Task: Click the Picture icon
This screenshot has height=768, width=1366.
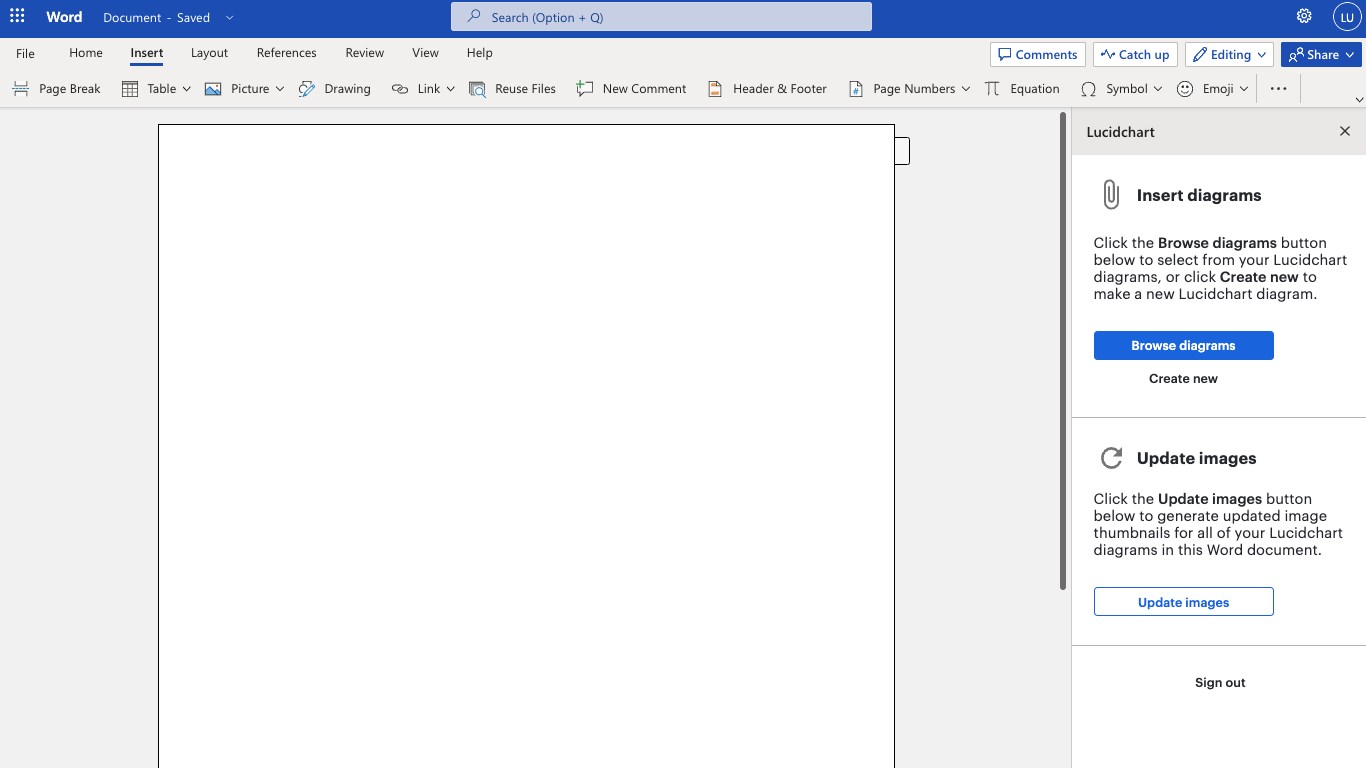Action: 213,89
